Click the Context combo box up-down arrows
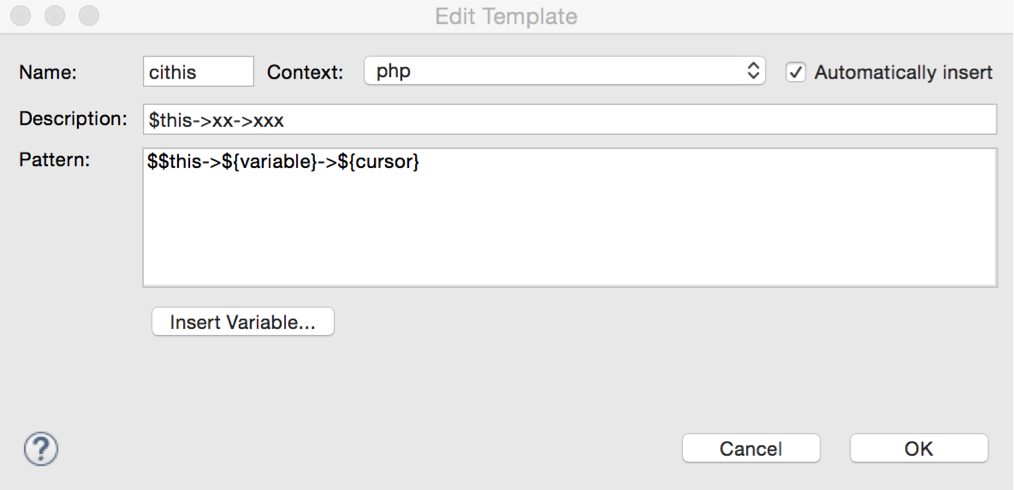 point(753,71)
